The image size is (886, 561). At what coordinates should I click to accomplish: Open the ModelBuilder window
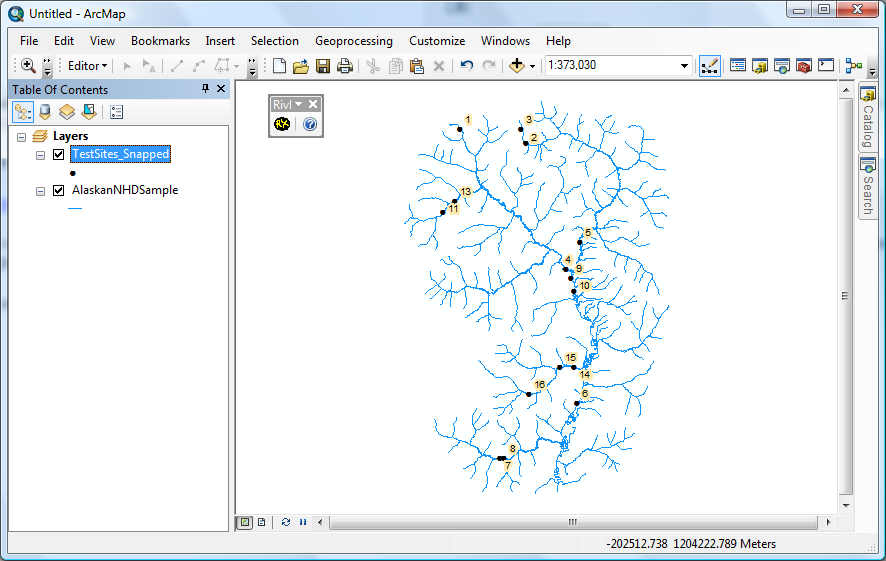click(x=853, y=66)
